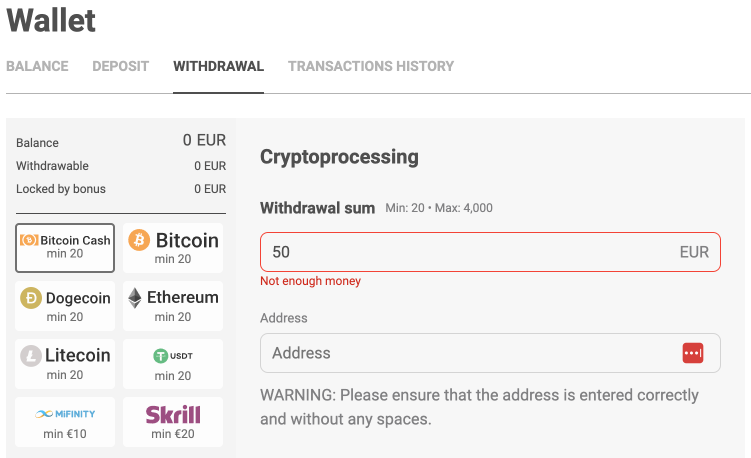The image size is (751, 458).
Task: Pick the Skrill payment logo
Action: click(173, 413)
